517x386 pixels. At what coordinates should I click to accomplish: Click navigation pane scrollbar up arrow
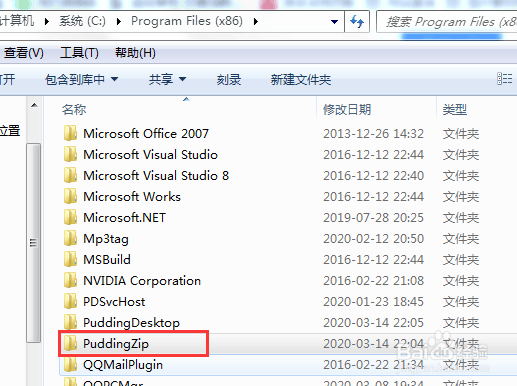click(34, 105)
